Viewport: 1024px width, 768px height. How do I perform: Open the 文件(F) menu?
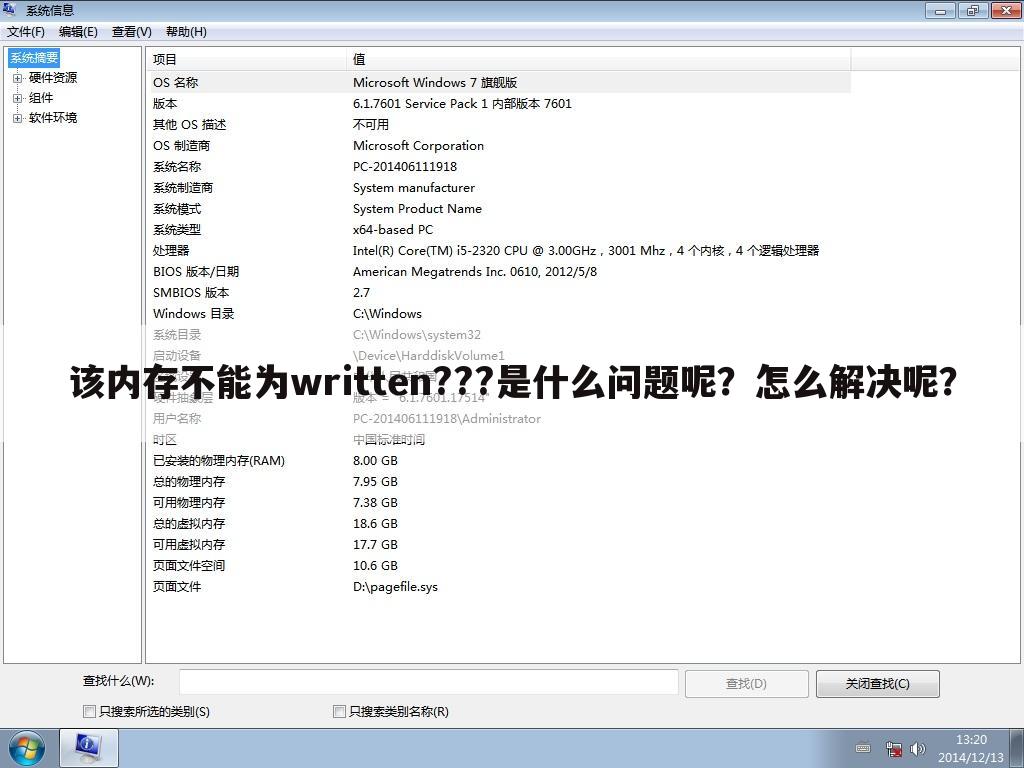coord(25,31)
